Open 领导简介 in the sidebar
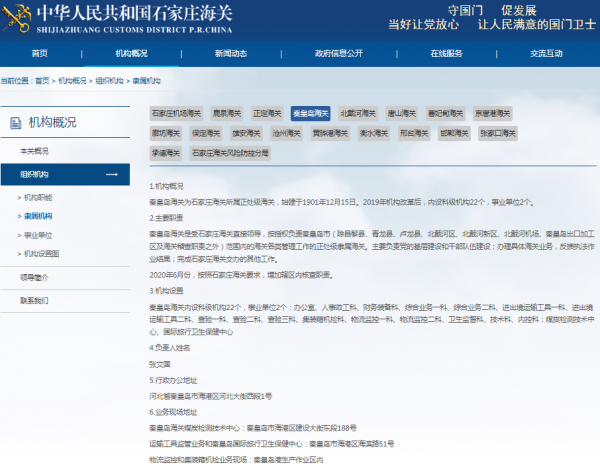600x471 pixels. [34, 277]
